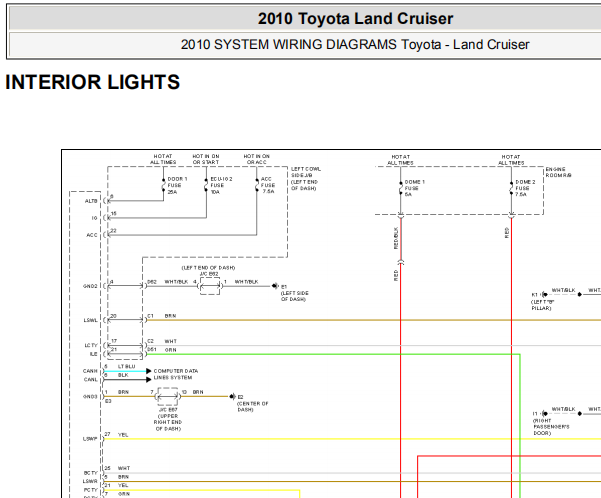This screenshot has width=601, height=498.
Task: Select the "LSWL" pin label
Action: (x=90, y=320)
